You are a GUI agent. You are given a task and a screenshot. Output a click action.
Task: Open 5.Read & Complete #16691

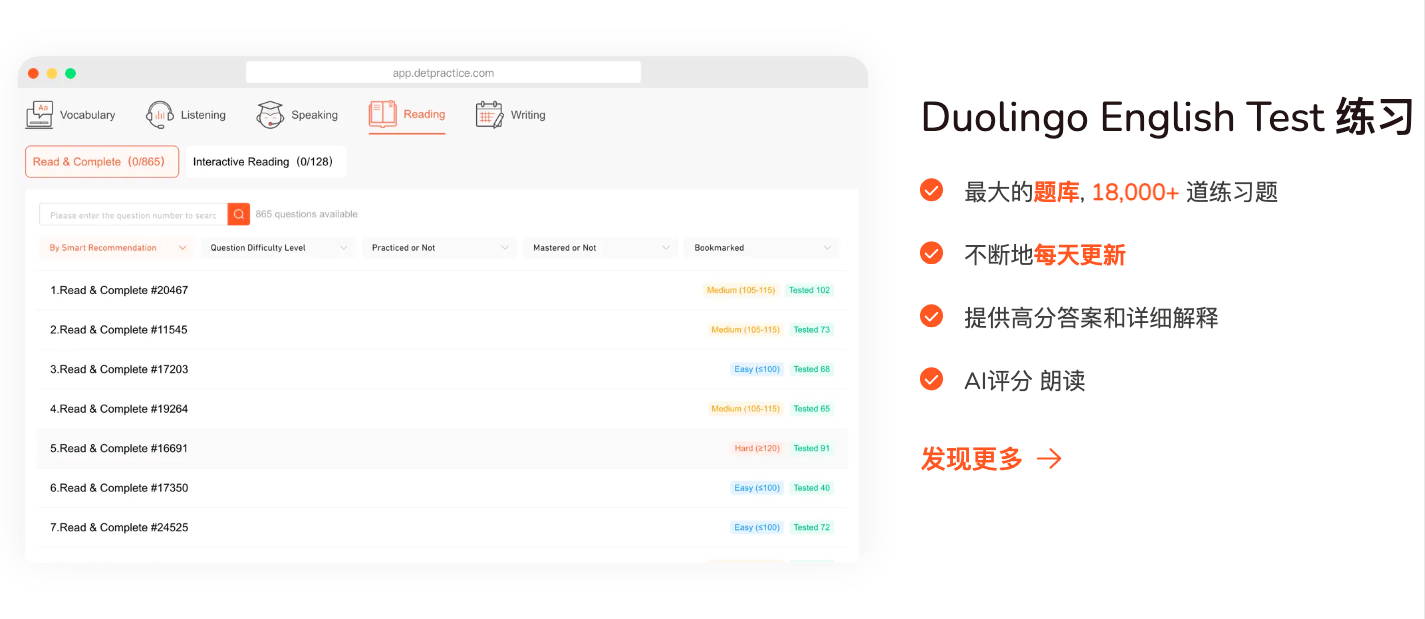[x=442, y=448]
